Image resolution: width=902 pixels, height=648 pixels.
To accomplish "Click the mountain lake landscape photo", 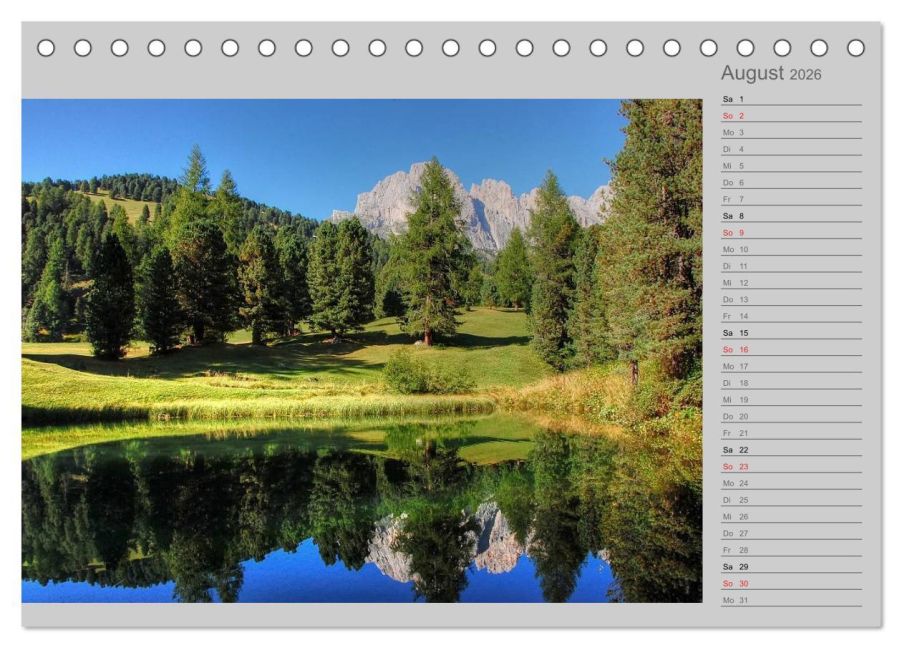I will click(x=362, y=350).
